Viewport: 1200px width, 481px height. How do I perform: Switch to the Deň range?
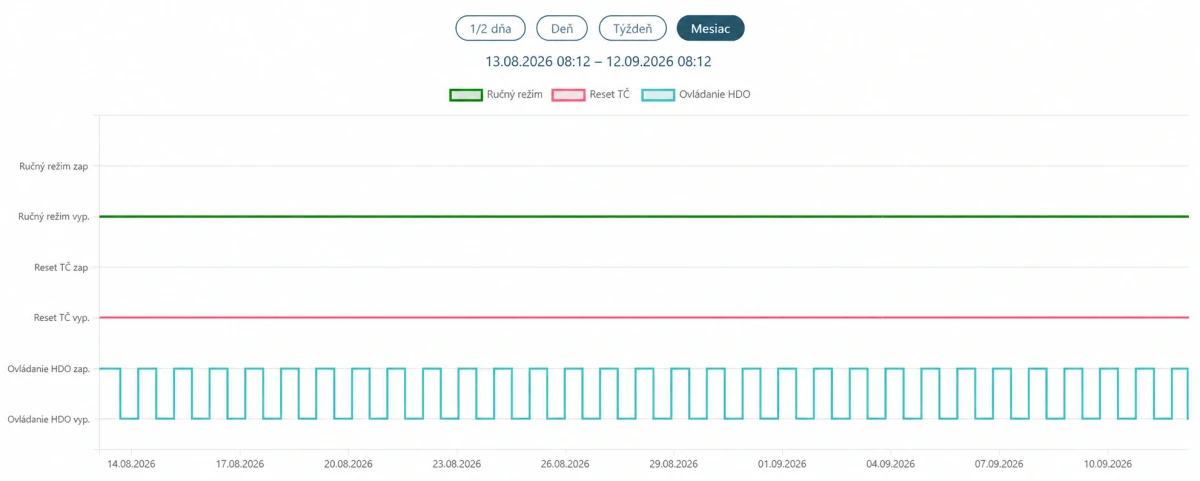point(562,28)
